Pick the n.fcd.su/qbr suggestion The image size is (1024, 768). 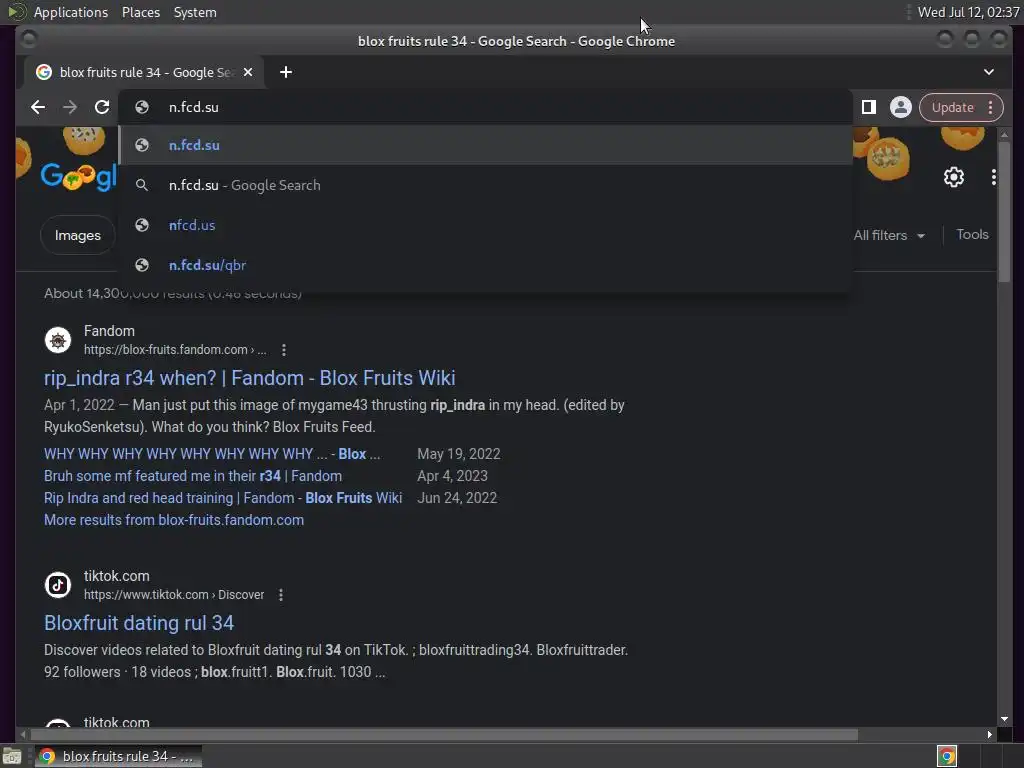point(485,265)
